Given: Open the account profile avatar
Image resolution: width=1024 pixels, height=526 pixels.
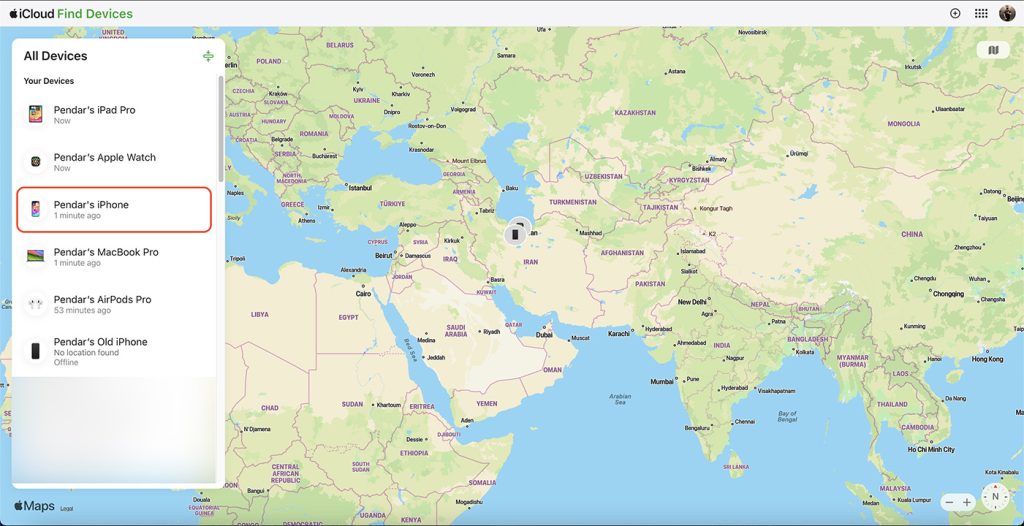Looking at the screenshot, I should coord(1007,14).
